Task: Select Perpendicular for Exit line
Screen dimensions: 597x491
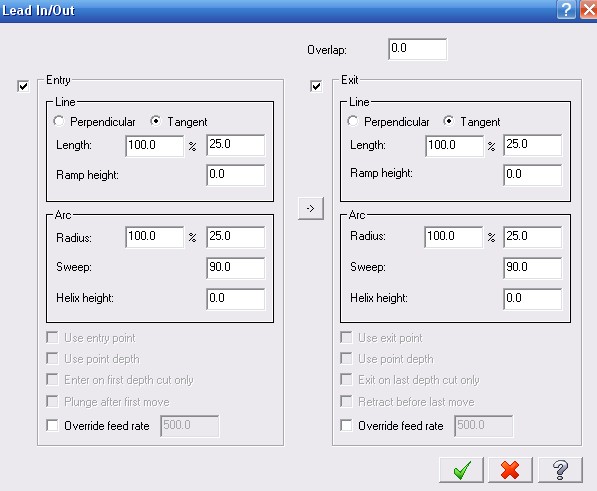Action: [x=353, y=121]
